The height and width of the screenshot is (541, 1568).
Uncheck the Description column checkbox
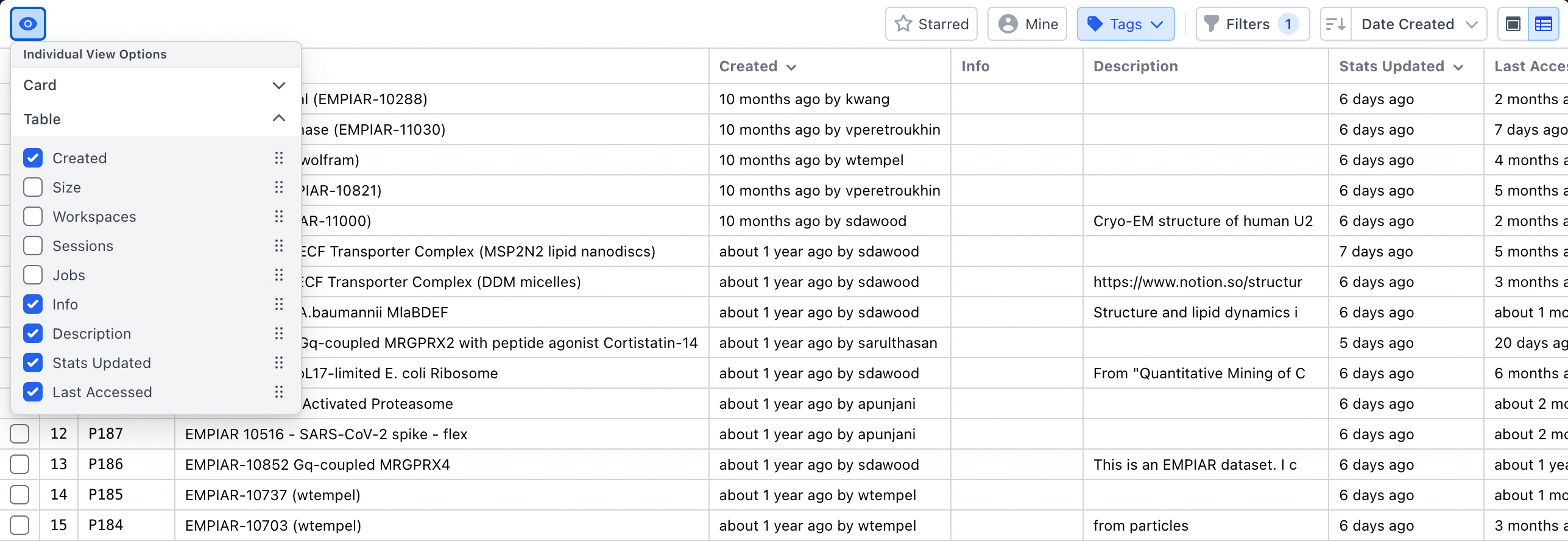(x=33, y=334)
